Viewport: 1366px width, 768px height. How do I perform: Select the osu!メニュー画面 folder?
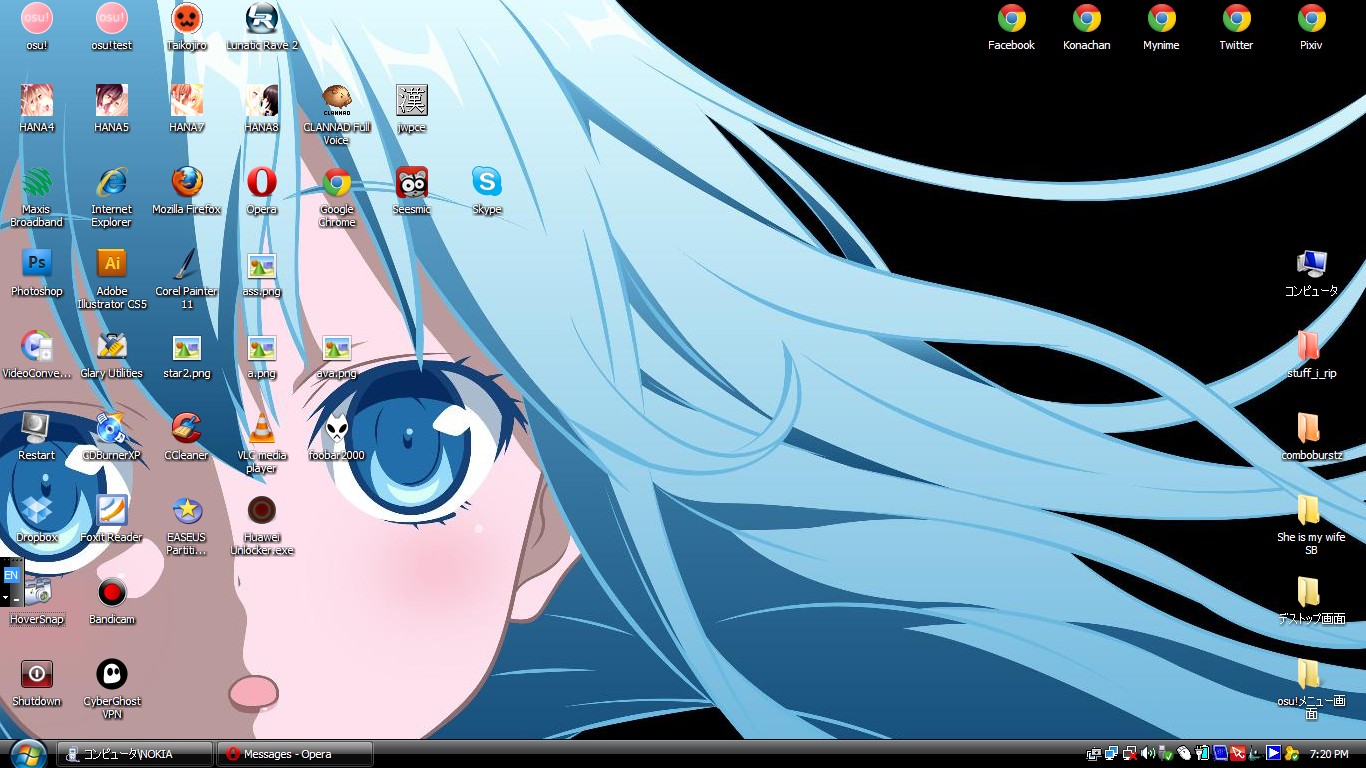click(1311, 689)
